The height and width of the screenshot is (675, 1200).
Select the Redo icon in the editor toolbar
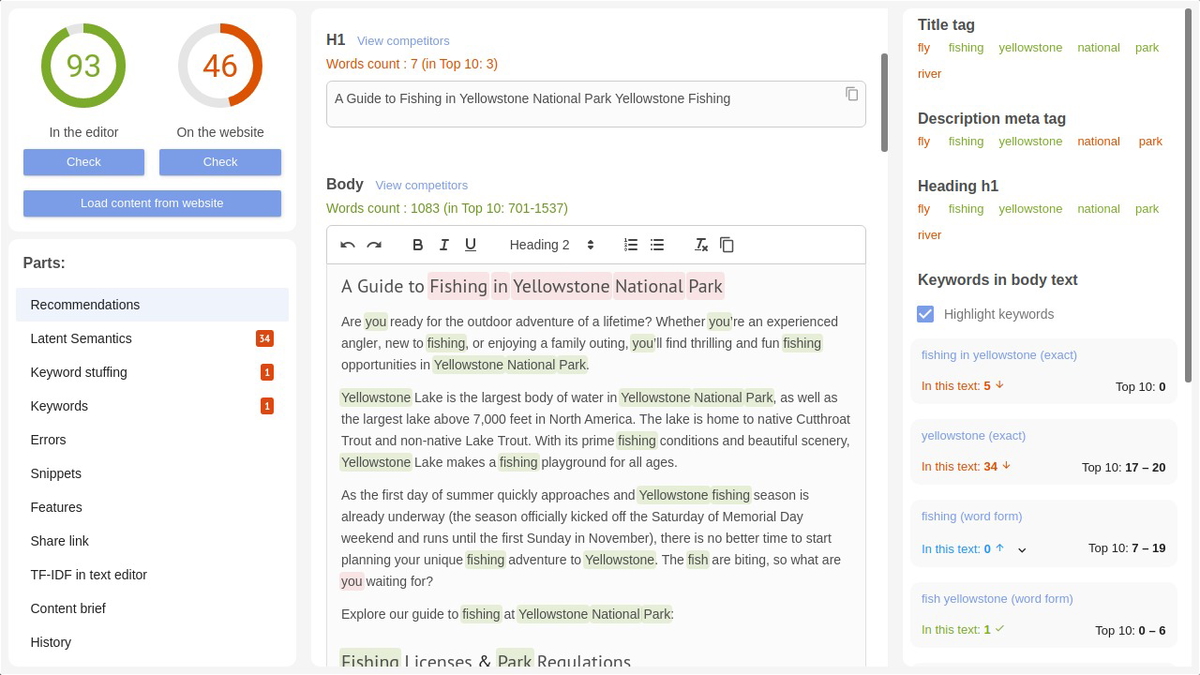coord(373,244)
